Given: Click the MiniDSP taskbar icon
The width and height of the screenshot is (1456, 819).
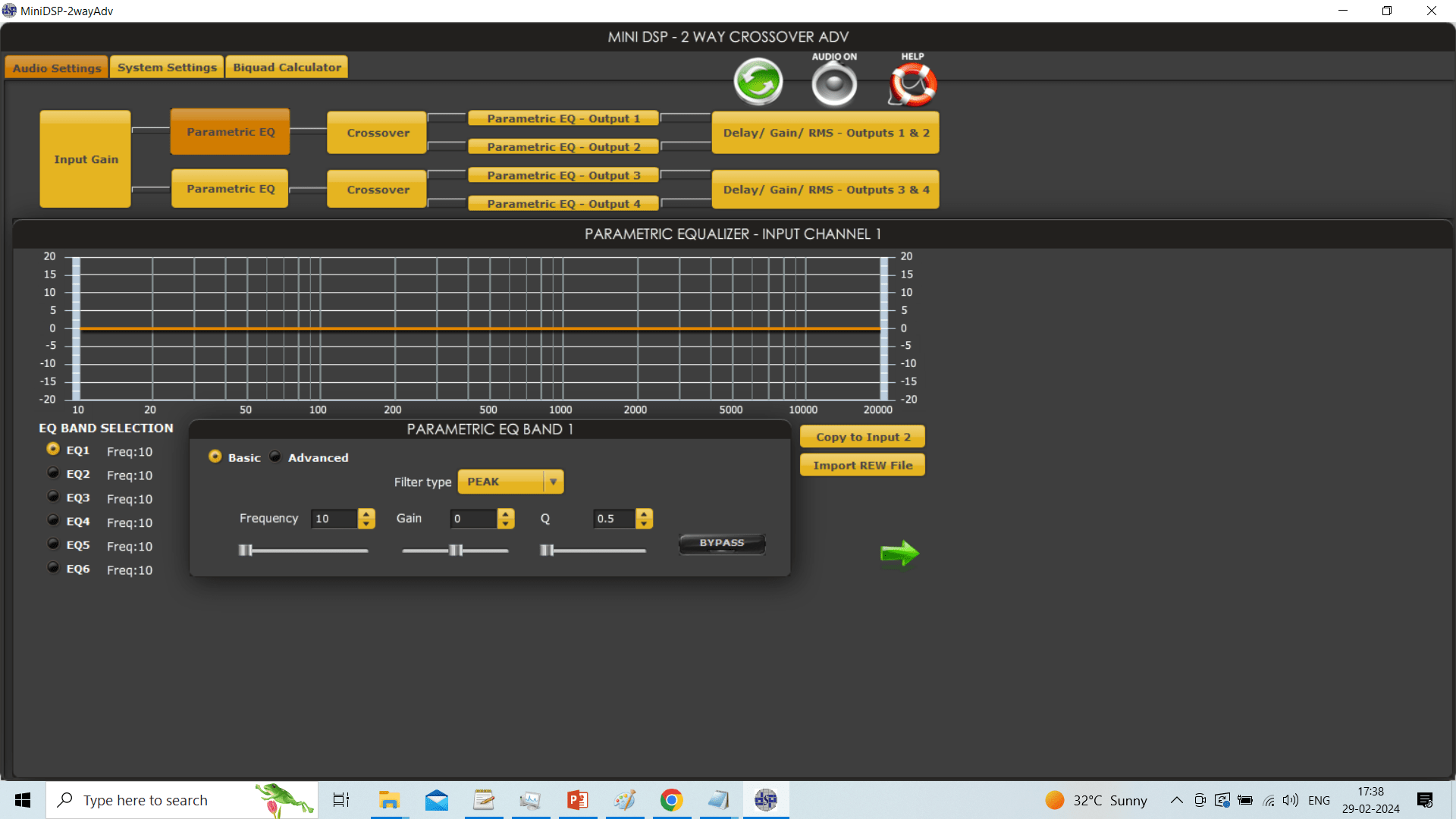Looking at the screenshot, I should (766, 800).
